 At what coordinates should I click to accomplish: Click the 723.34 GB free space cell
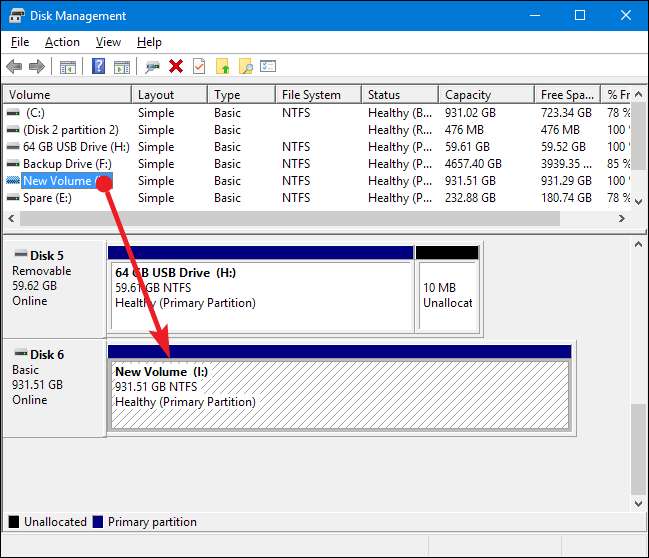[566, 113]
